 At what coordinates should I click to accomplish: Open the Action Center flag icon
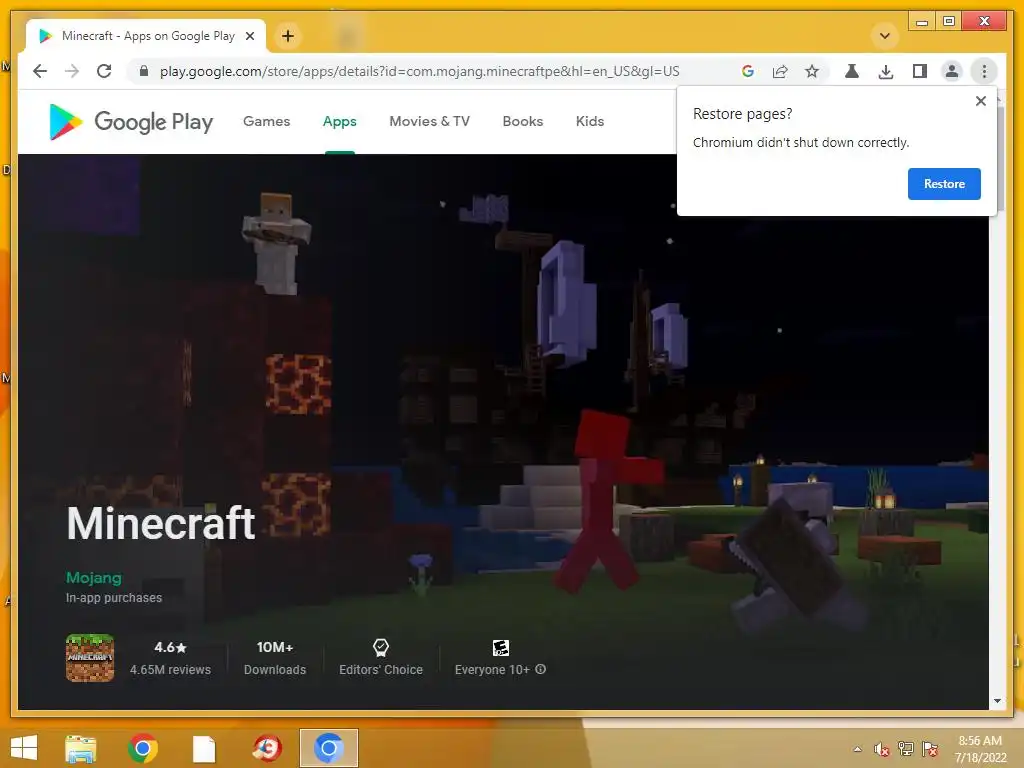pyautogui.click(x=930, y=749)
